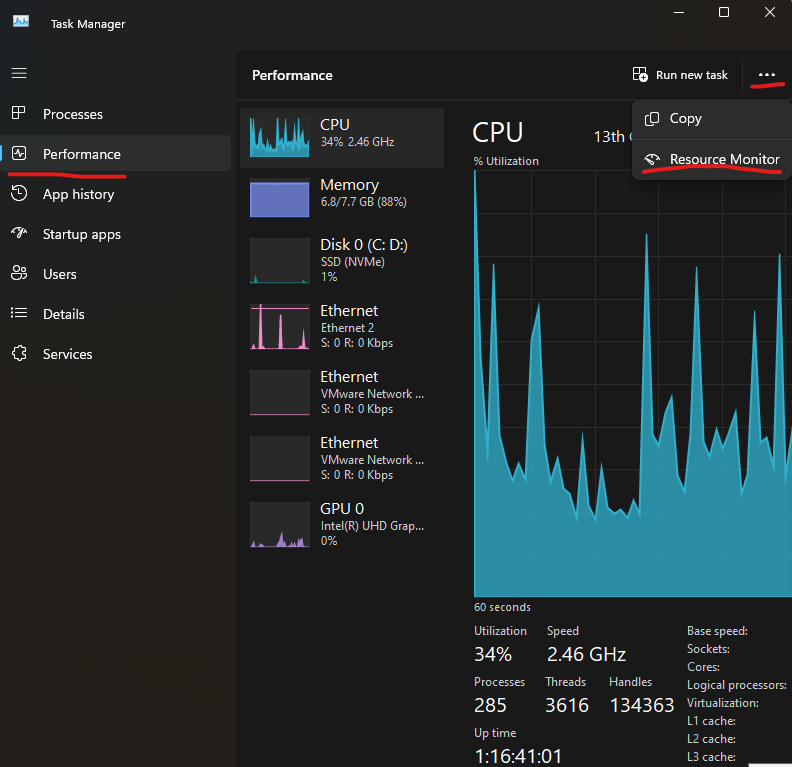Screen dimensions: 792x767
Task: Open the Processes page icon
Action: [x=19, y=114]
